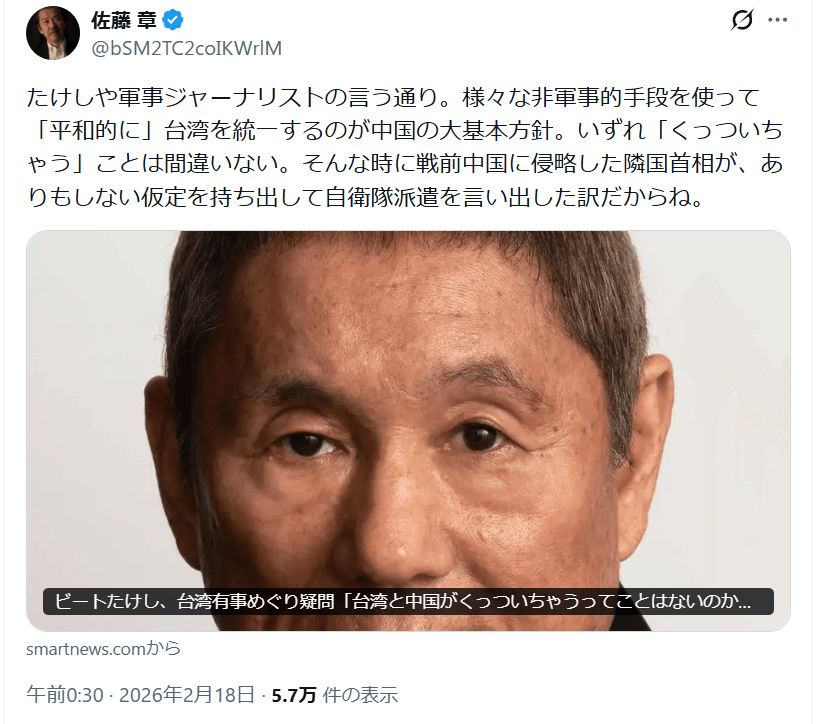This screenshot has width=829, height=724.
Task: Open the article preview photo card
Action: click(408, 430)
